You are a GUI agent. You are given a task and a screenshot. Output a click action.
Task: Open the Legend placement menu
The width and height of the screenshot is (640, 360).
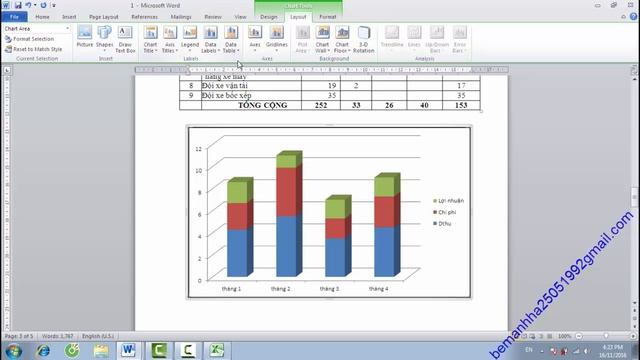click(190, 39)
